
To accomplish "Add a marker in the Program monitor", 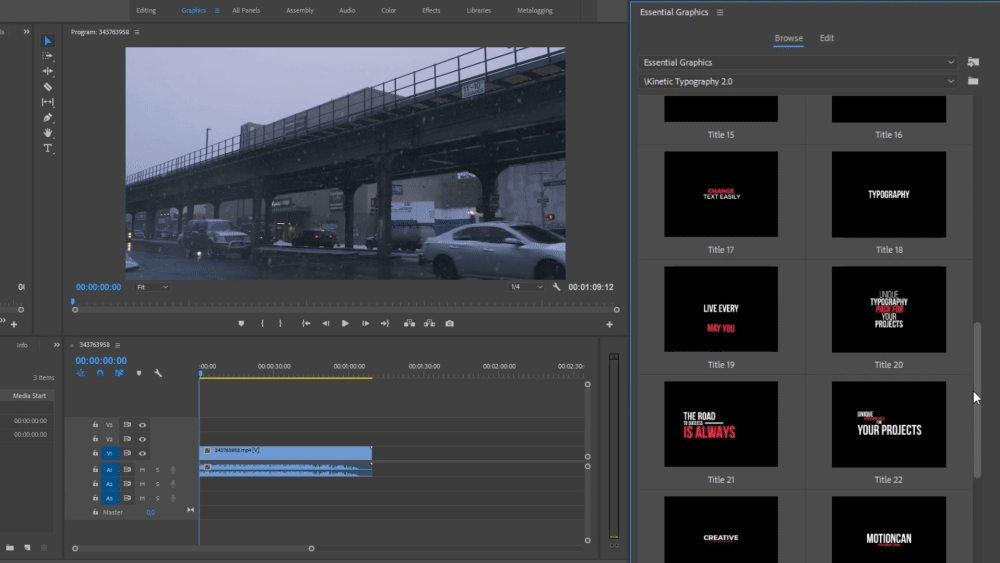I will [x=241, y=324].
